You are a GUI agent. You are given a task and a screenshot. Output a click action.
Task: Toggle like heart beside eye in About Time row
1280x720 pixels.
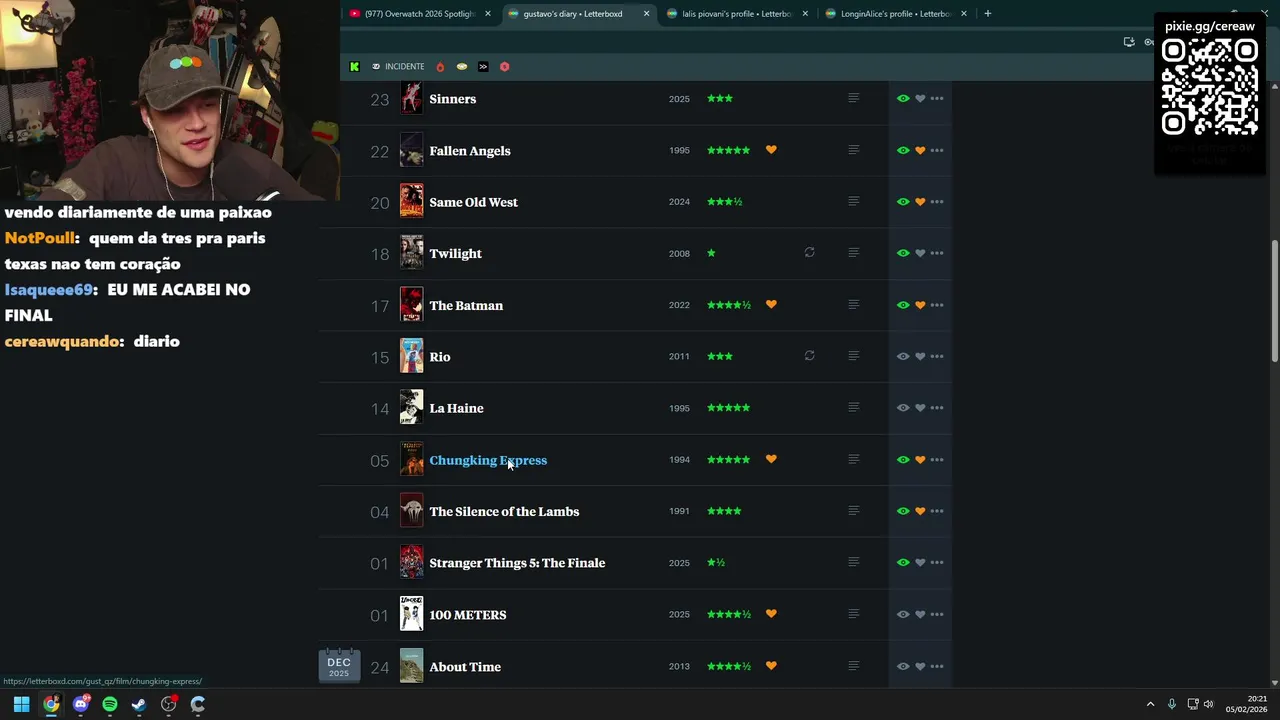pyautogui.click(x=920, y=666)
